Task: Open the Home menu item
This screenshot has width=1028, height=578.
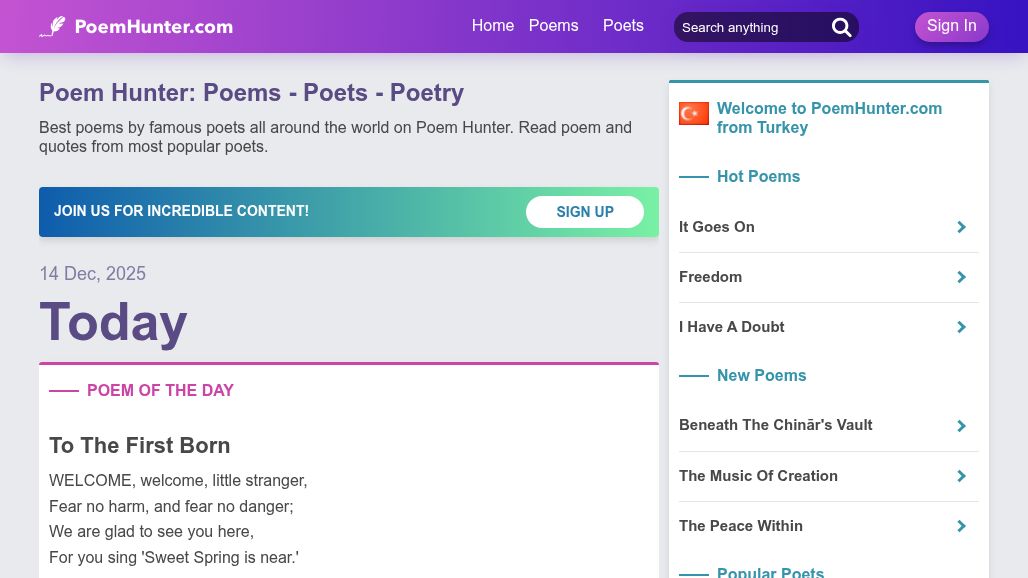Action: tap(492, 26)
